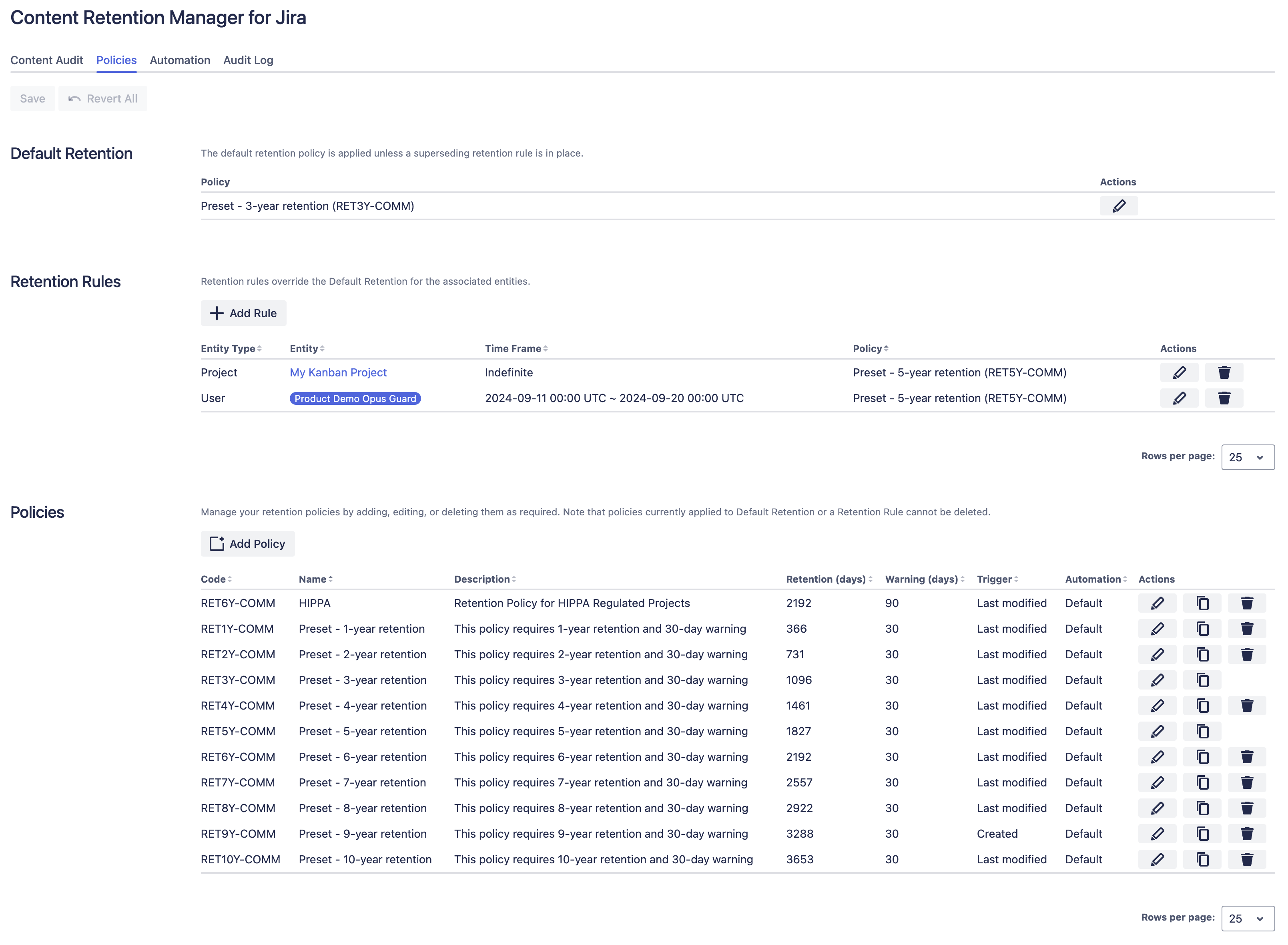Copy the HIPPA policy row
The image size is (1288, 945).
pos(1202,603)
